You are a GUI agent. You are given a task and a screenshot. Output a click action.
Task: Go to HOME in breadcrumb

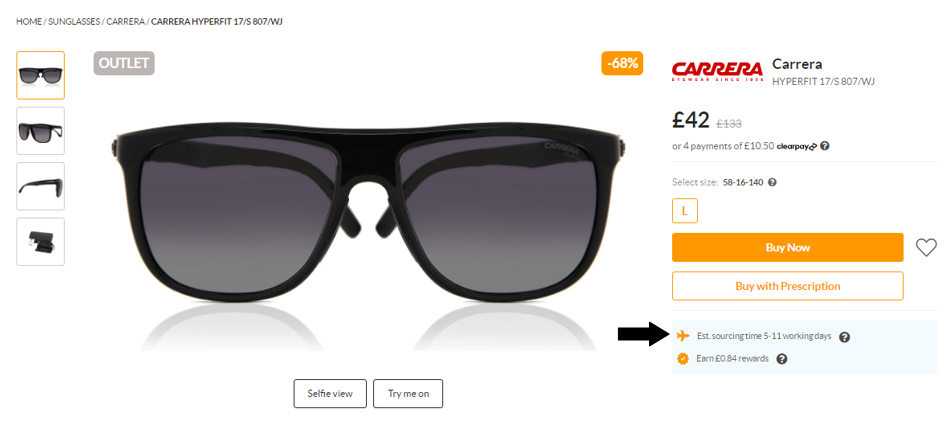click(29, 22)
